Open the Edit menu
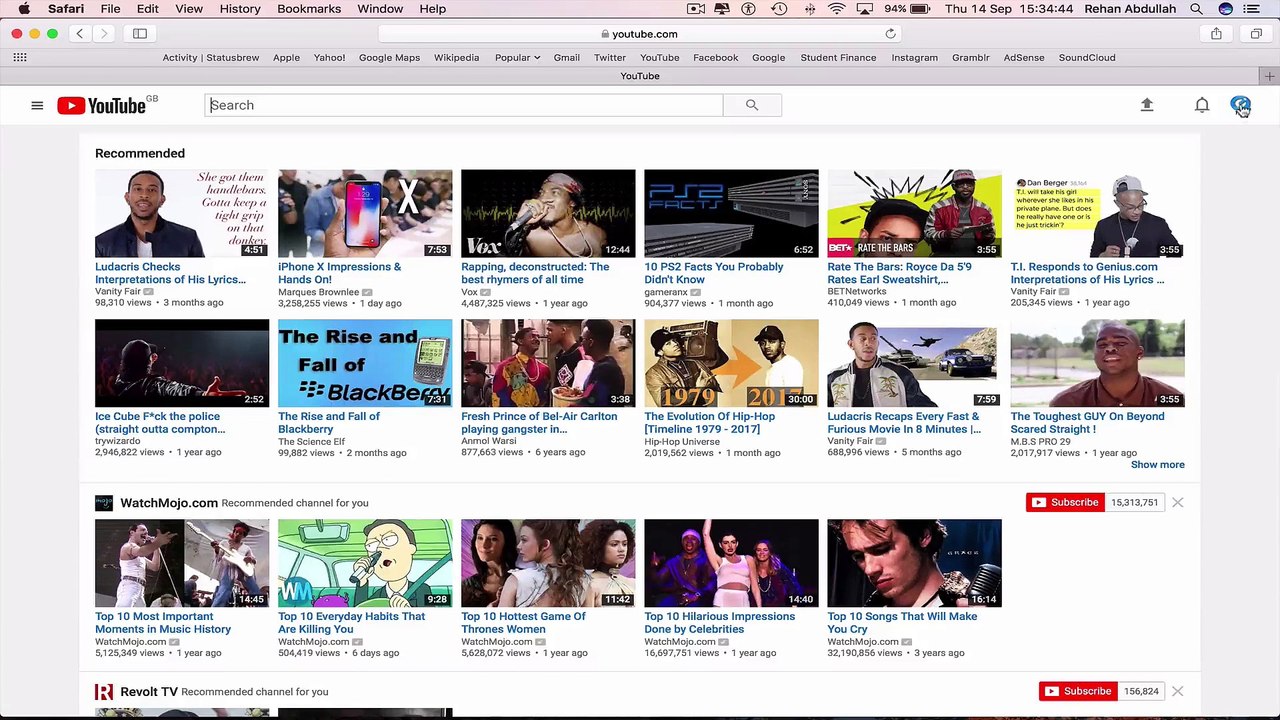The width and height of the screenshot is (1280, 720). [x=148, y=9]
